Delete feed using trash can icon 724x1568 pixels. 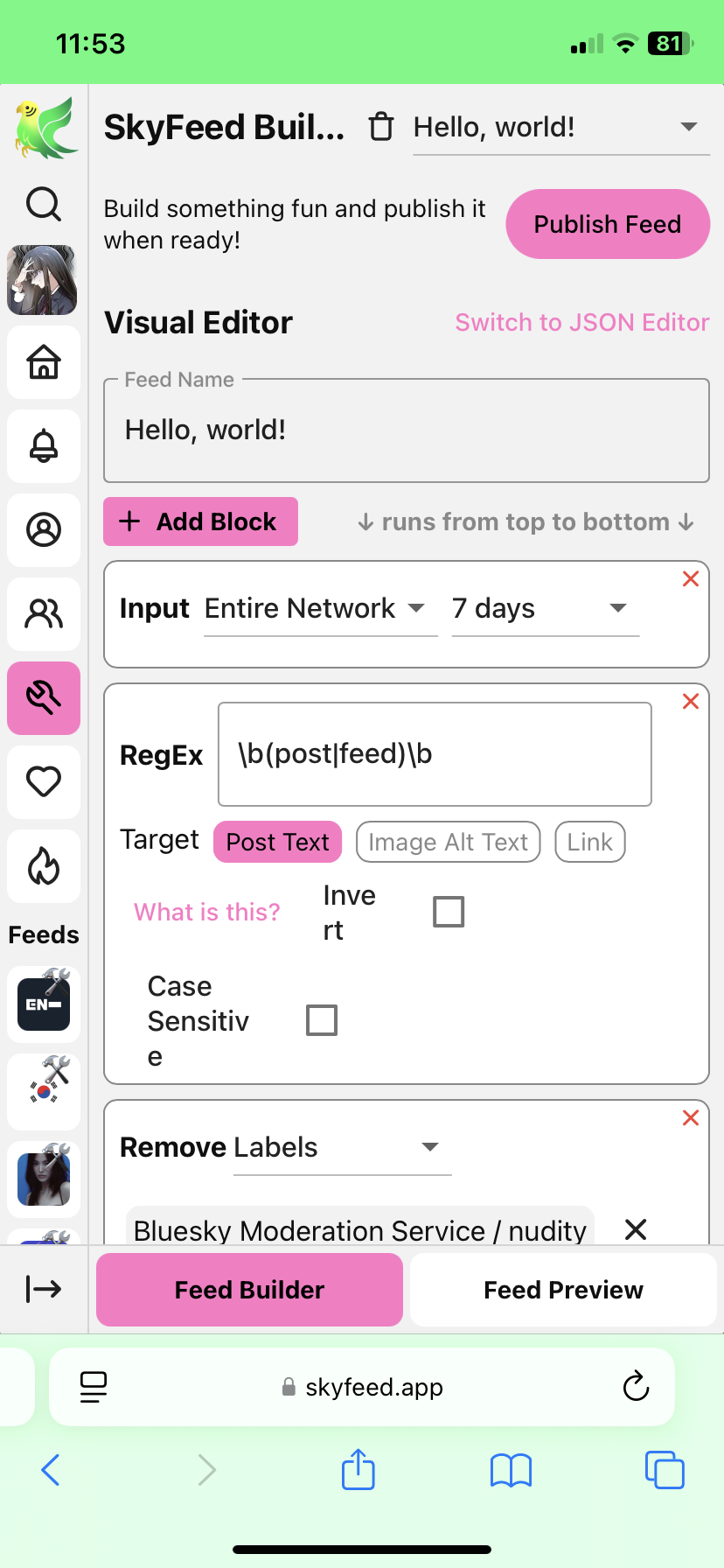tap(380, 127)
